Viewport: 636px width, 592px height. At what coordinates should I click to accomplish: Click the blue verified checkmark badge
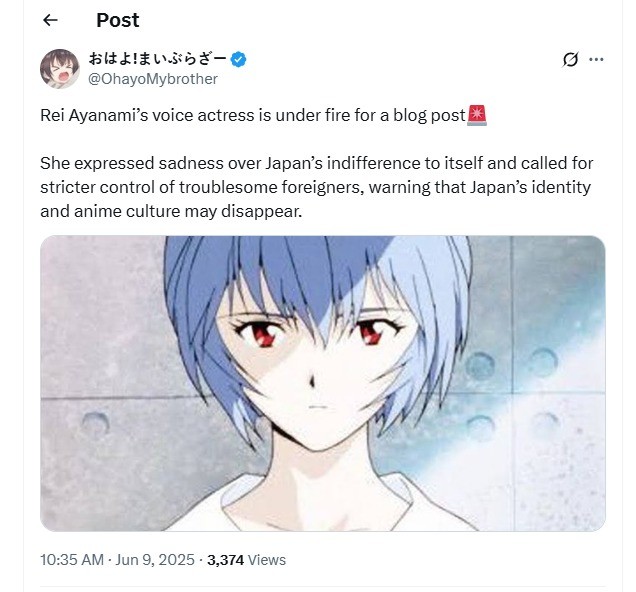click(238, 59)
